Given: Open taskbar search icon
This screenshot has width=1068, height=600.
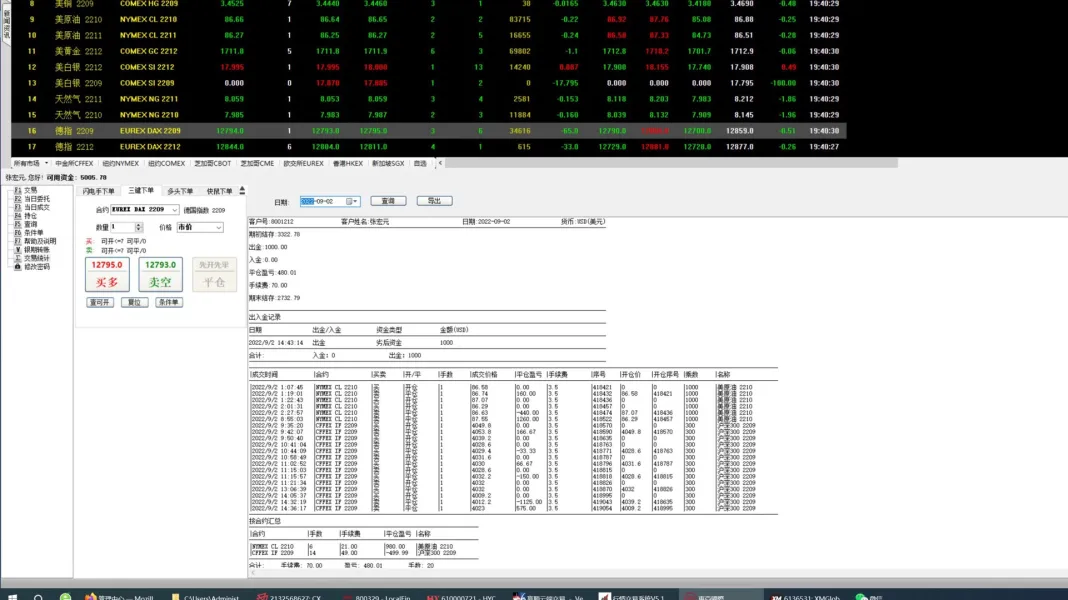Looking at the screenshot, I should pos(38,597).
